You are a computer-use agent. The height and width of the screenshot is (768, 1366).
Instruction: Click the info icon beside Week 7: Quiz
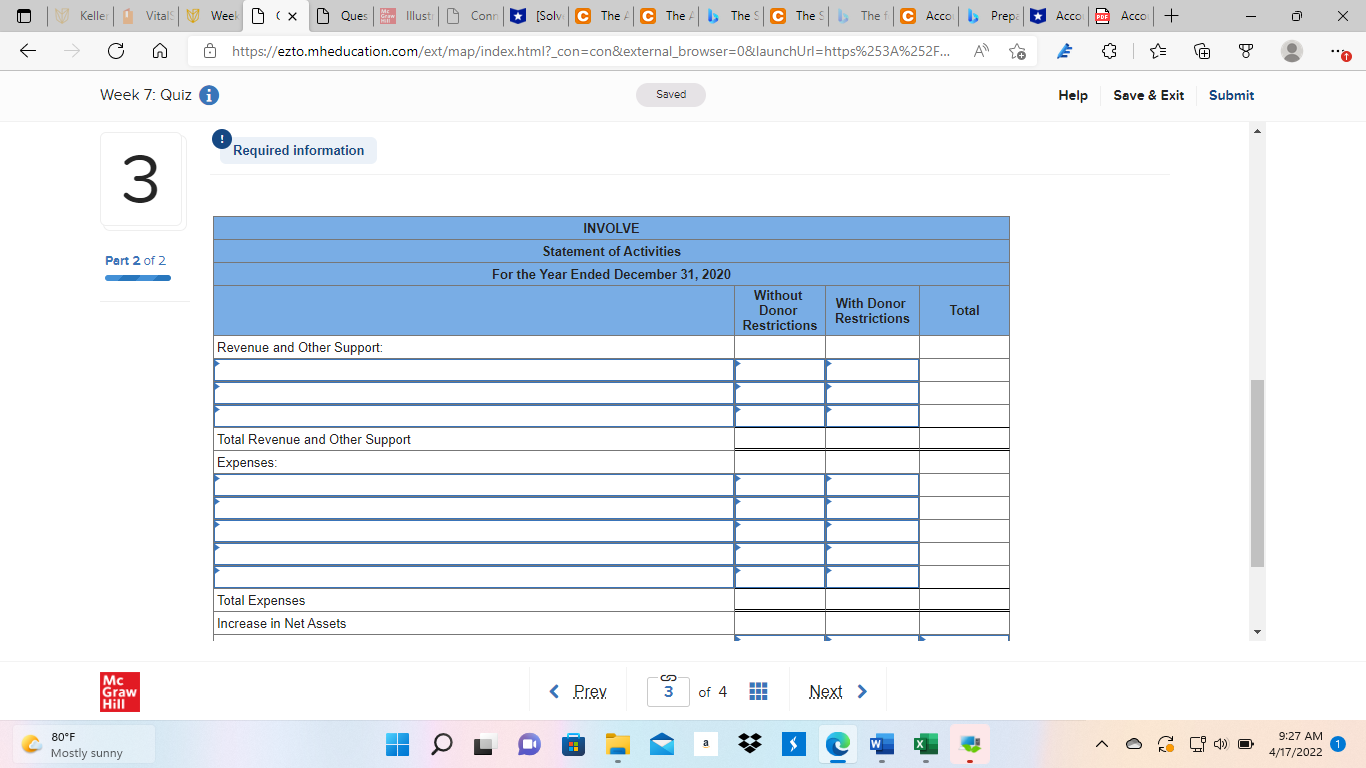[x=209, y=96]
